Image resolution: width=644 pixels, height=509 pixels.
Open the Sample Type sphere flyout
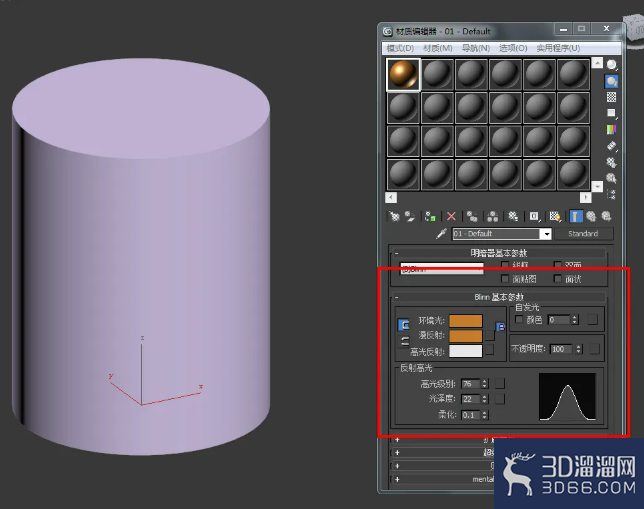click(x=612, y=65)
